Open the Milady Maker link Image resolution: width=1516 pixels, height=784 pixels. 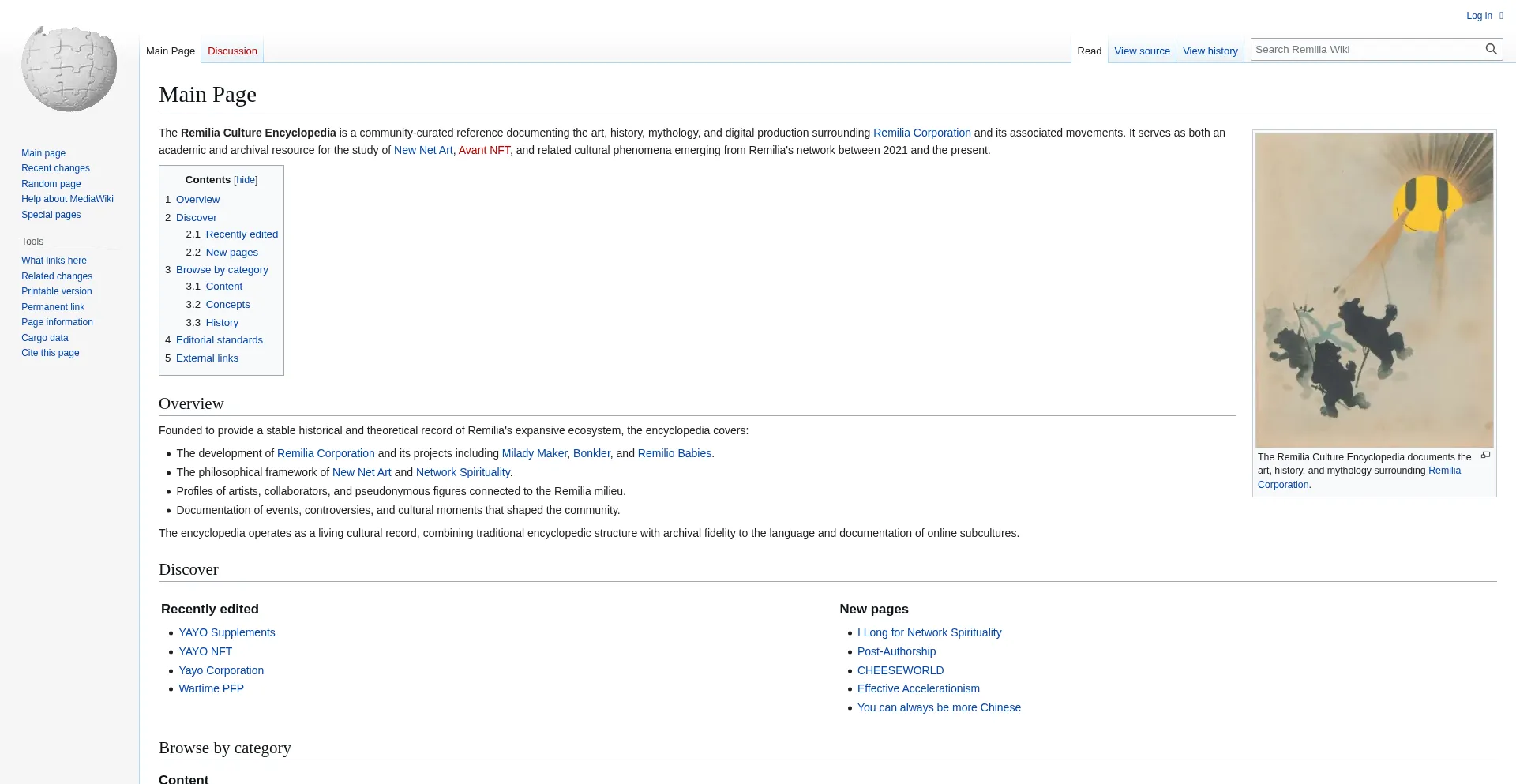click(x=534, y=453)
